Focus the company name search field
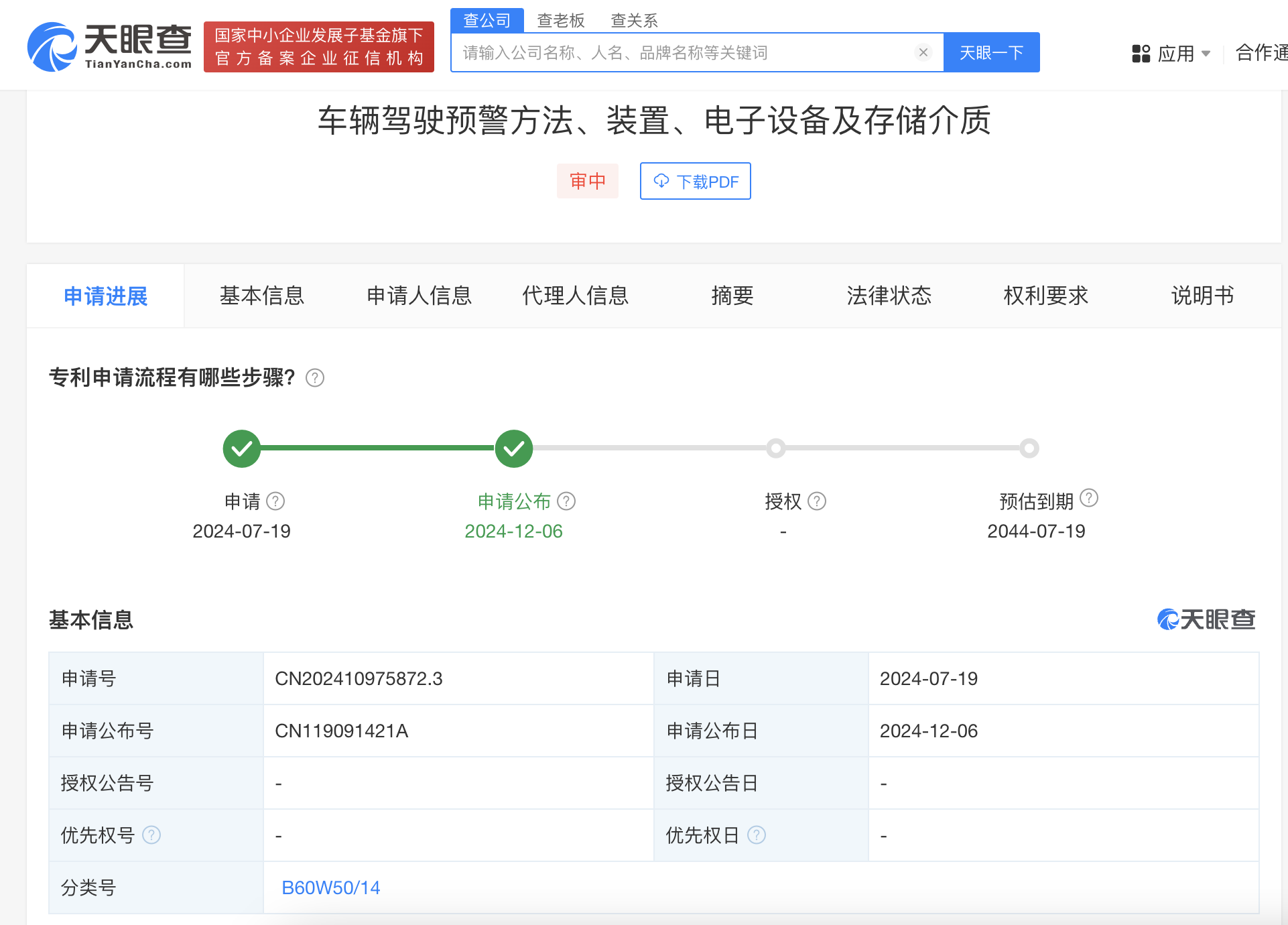1288x925 pixels. 684,52
